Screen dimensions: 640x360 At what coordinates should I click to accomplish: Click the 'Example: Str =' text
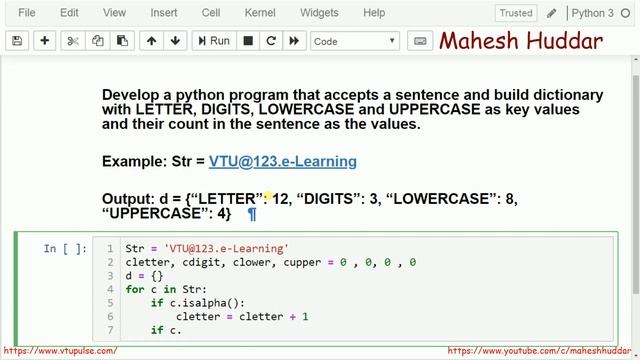click(153, 161)
